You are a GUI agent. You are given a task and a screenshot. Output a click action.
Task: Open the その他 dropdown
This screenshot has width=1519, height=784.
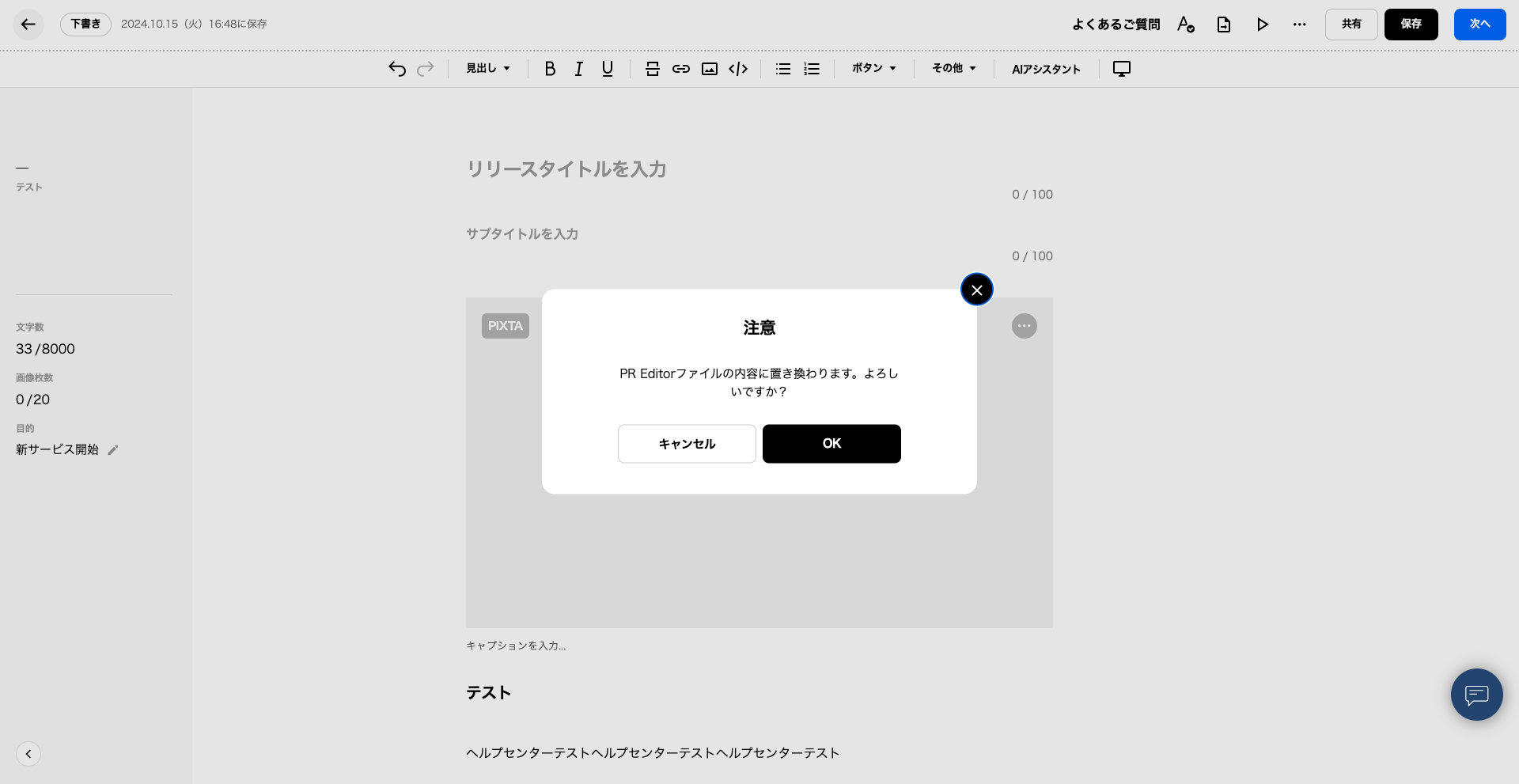click(954, 69)
